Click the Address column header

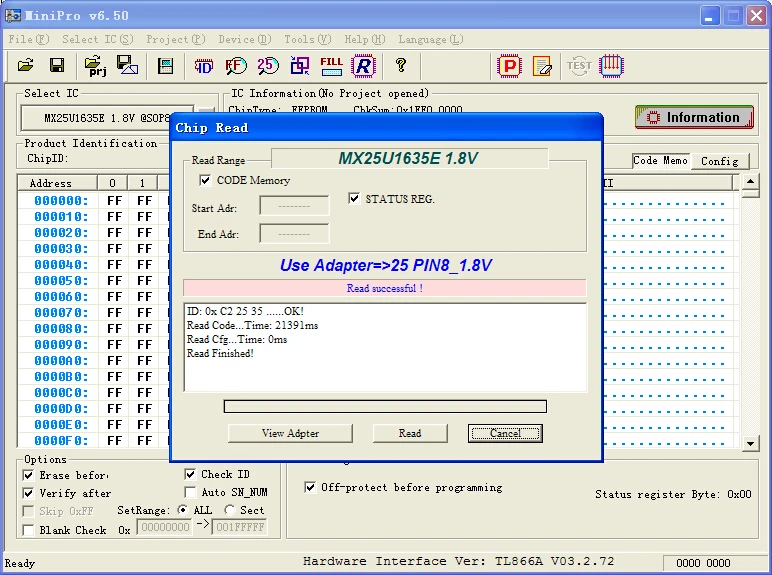point(57,183)
